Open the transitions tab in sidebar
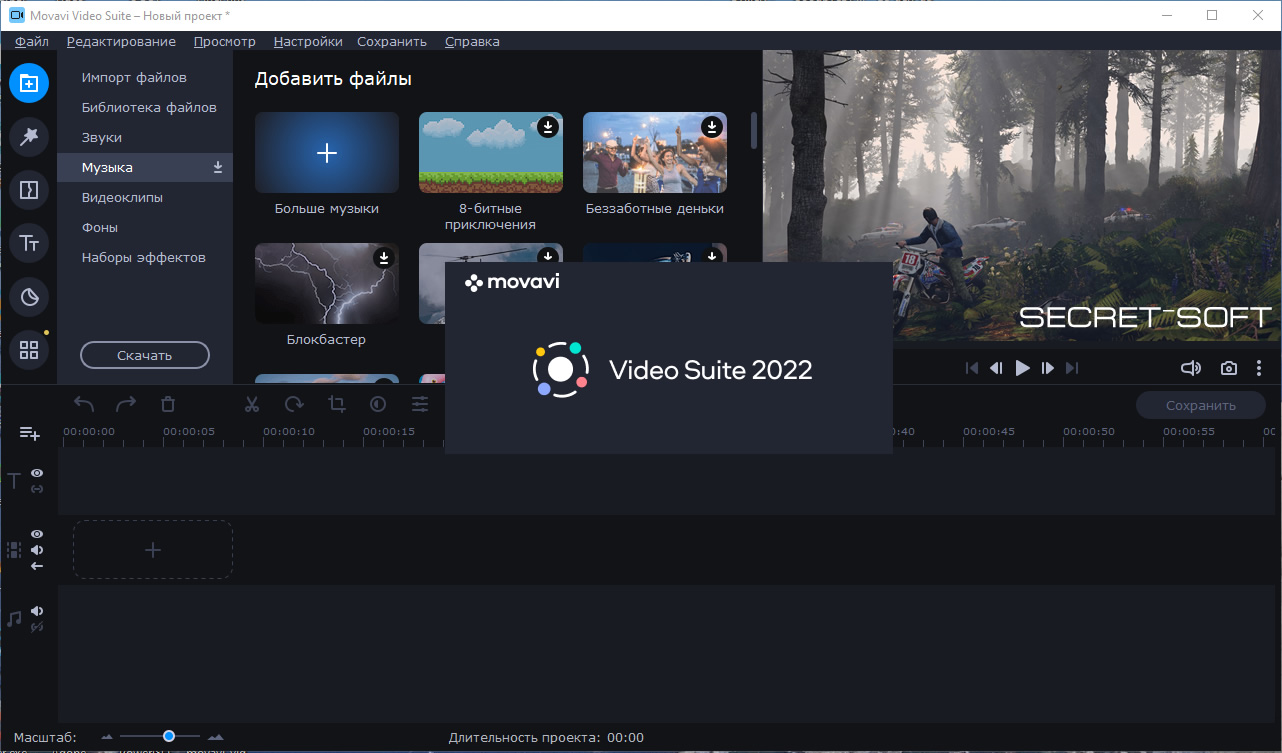The width and height of the screenshot is (1282, 753). (x=29, y=189)
